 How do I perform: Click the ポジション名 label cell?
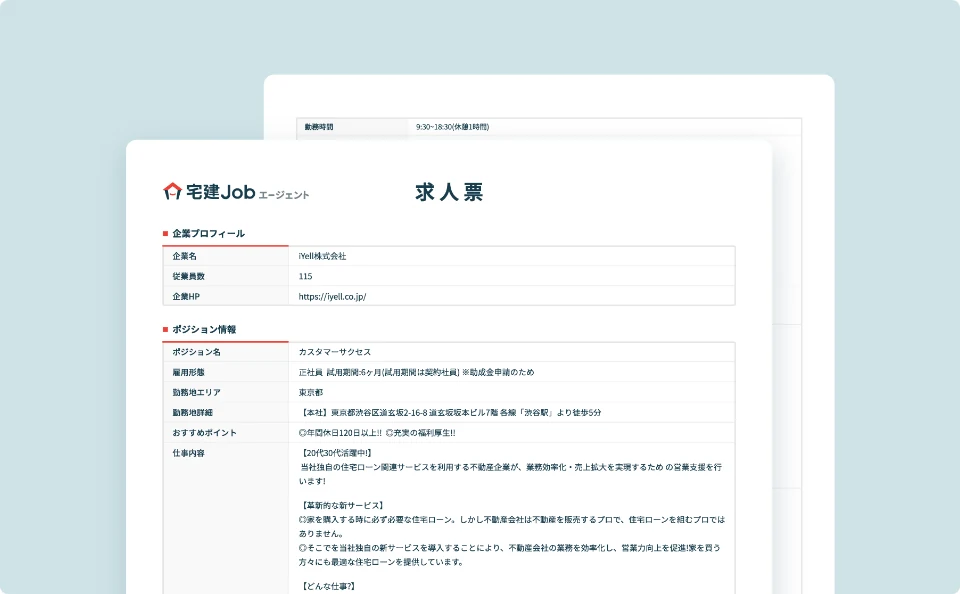(x=225, y=352)
